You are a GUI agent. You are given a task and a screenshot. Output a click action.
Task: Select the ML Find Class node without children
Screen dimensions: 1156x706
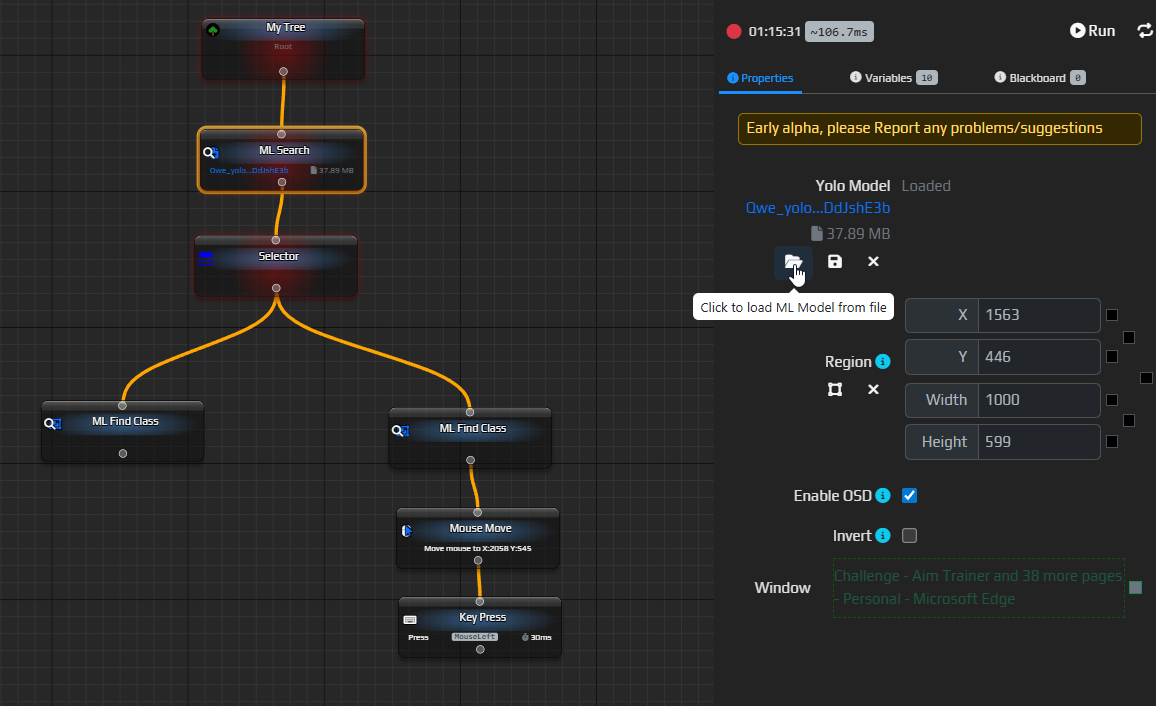(122, 432)
